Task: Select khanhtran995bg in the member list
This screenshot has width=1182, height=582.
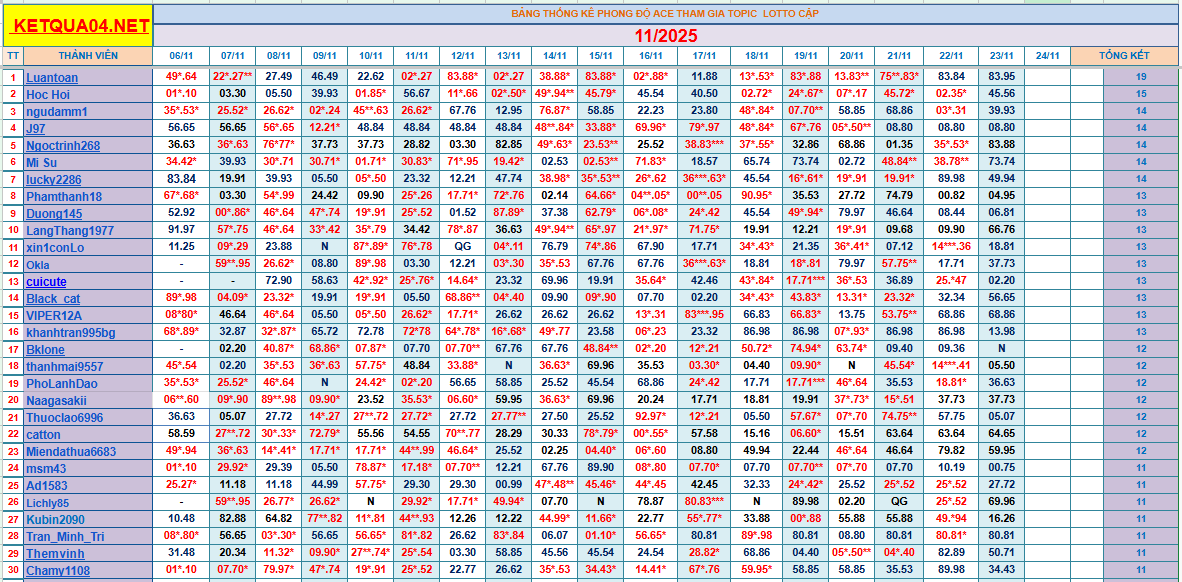Action: tap(71, 332)
